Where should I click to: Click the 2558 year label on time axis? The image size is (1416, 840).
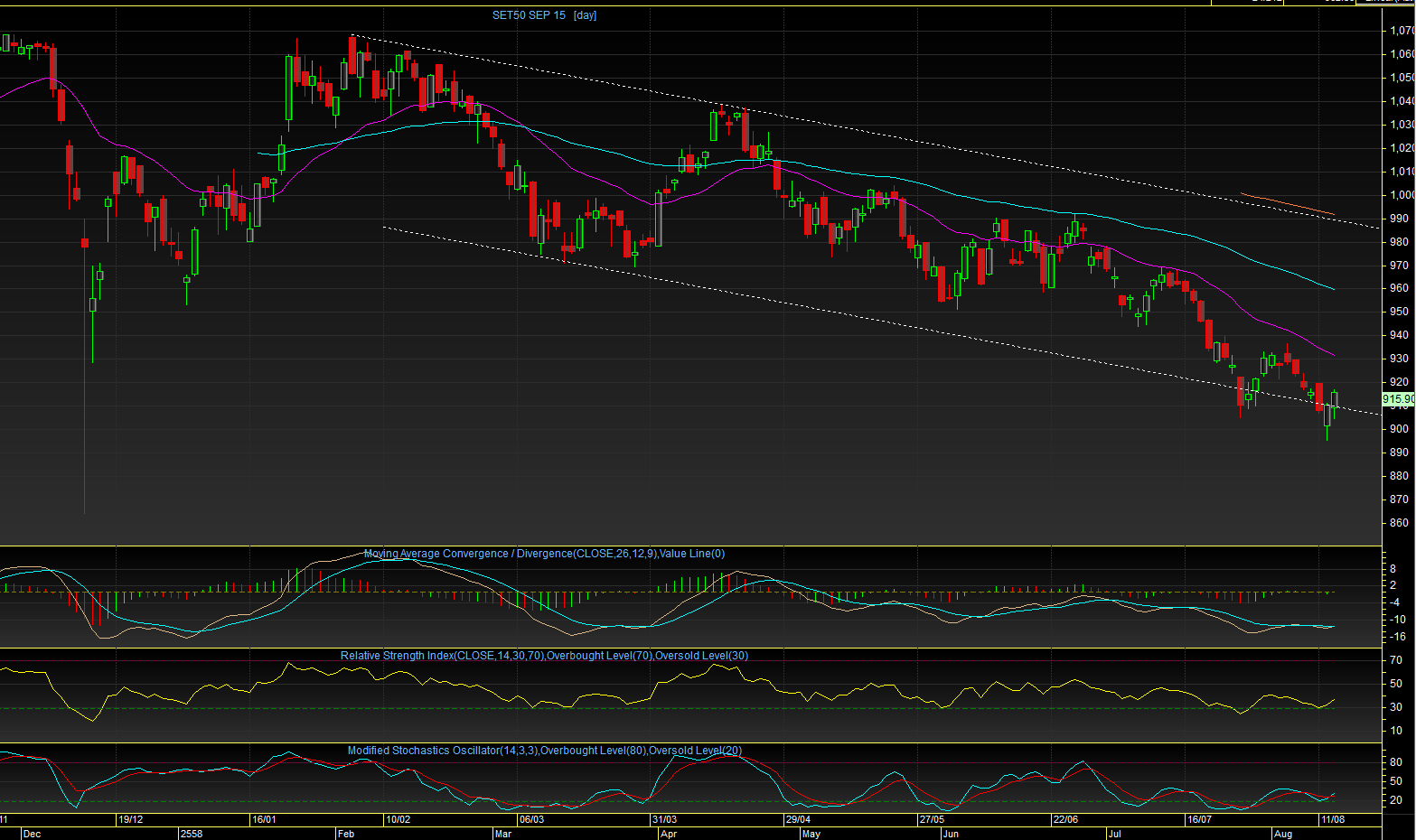192,834
